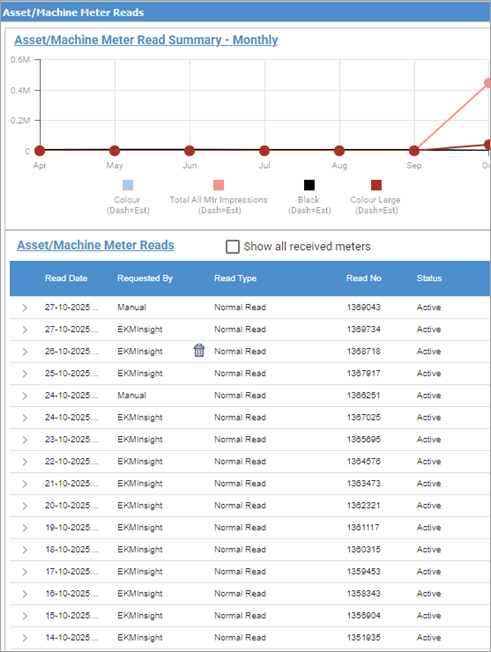Click the "23-10-2025…" date cell

pyautogui.click(x=72, y=440)
